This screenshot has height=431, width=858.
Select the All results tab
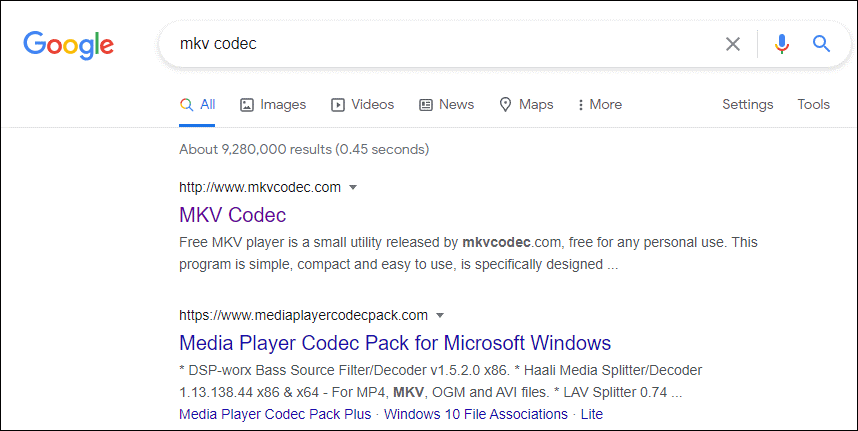(x=197, y=104)
